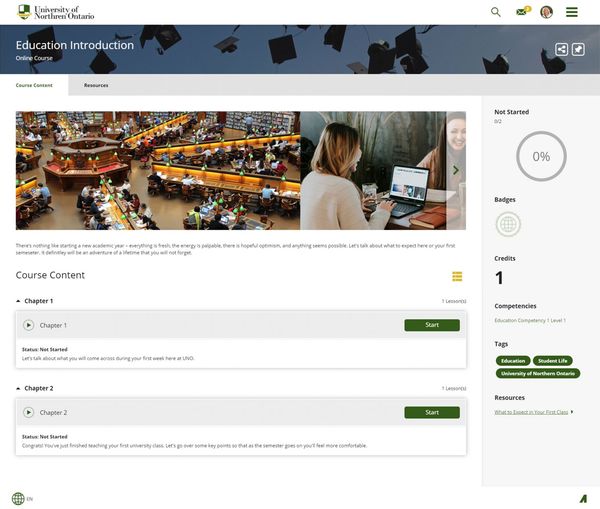
Task: Click the 0% progress circle
Action: 541,156
